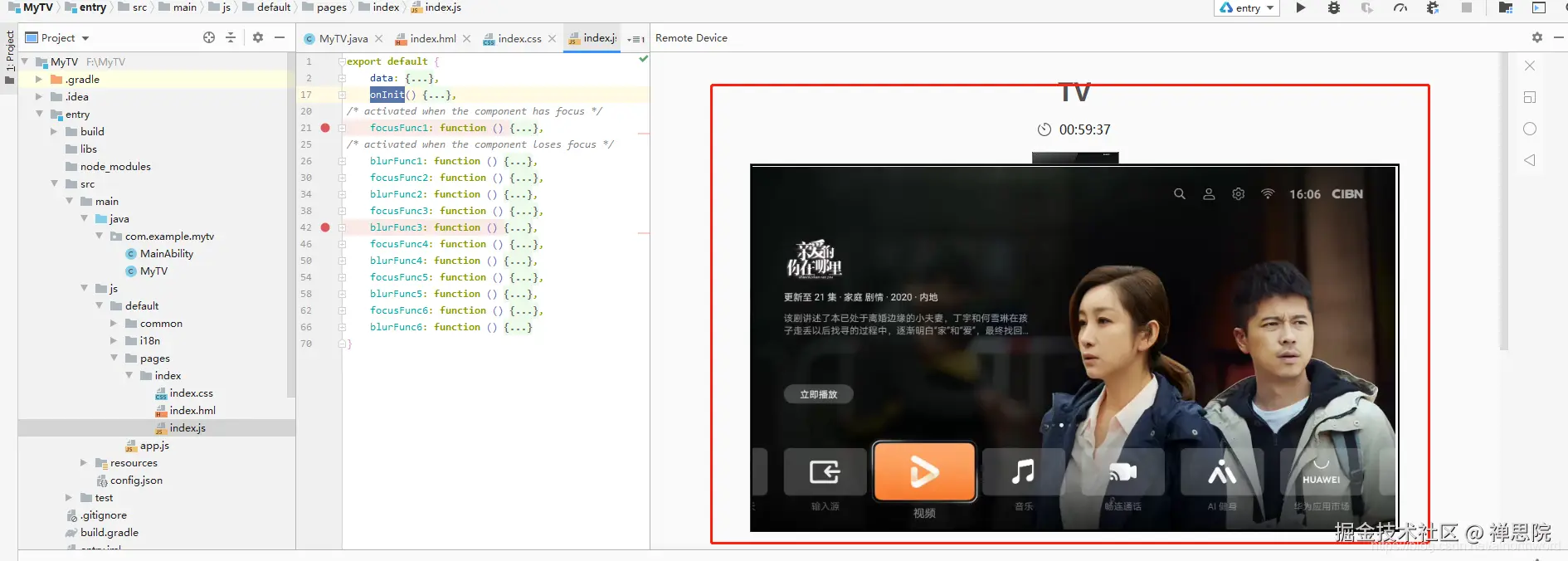This screenshot has width=1568, height=561.
Task: Click the Remote Device vertical scrollbar
Action: tap(1504, 201)
